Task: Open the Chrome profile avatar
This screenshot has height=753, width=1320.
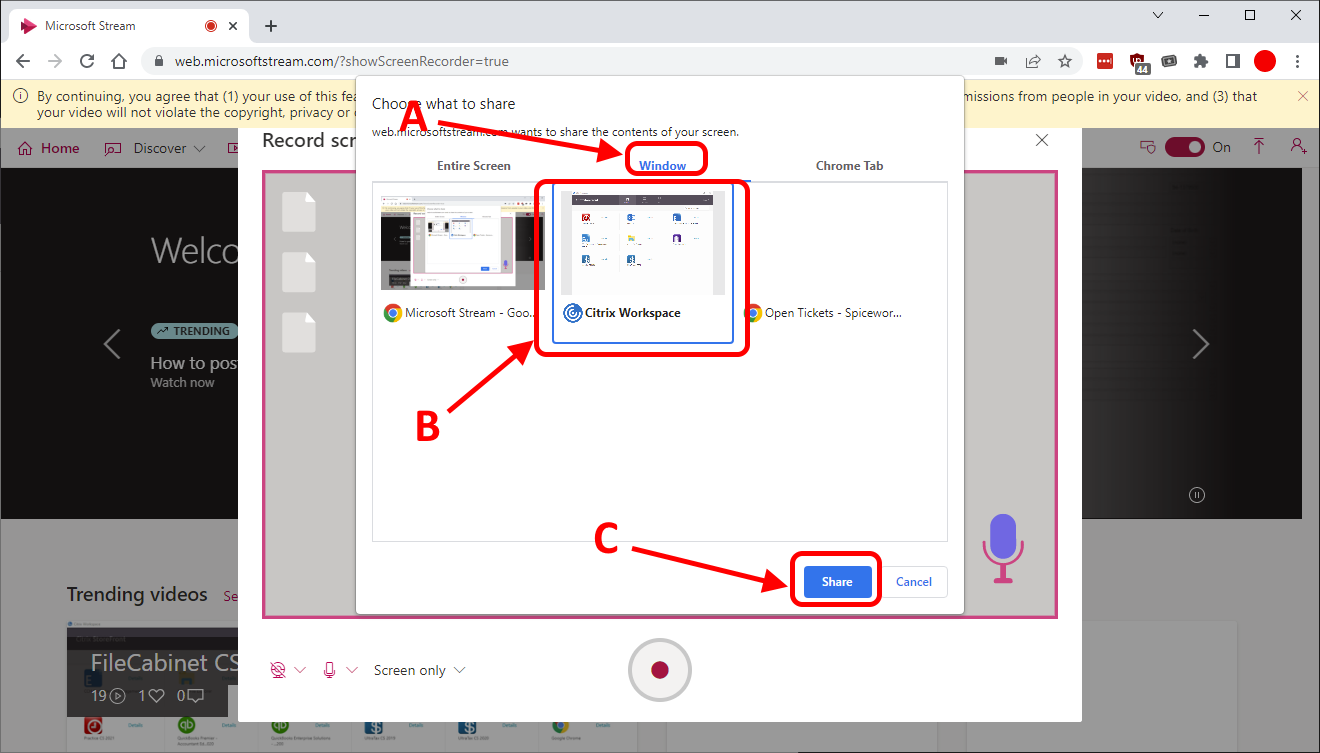Action: pyautogui.click(x=1265, y=61)
